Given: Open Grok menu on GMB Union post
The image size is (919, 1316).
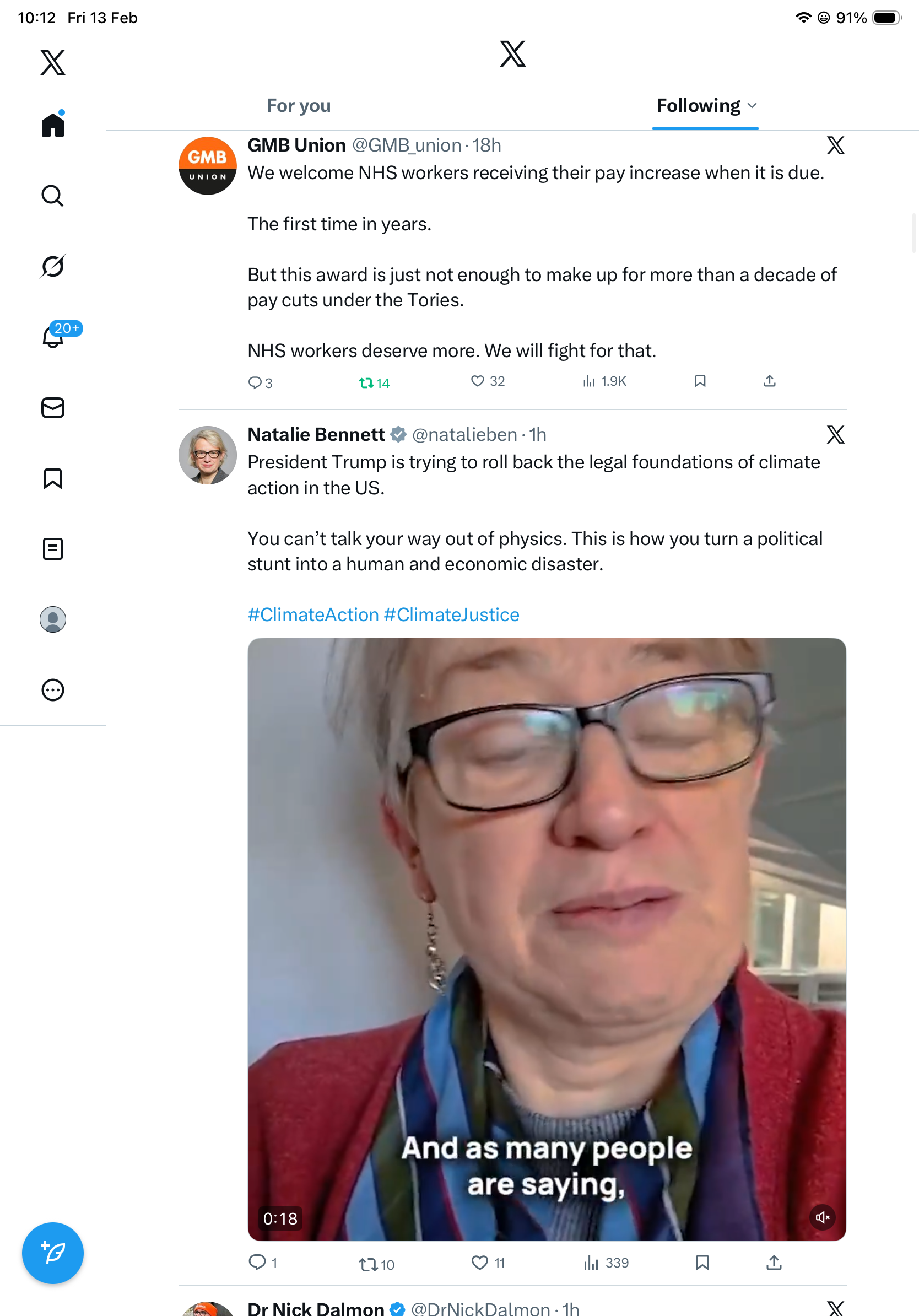Looking at the screenshot, I should (x=835, y=145).
